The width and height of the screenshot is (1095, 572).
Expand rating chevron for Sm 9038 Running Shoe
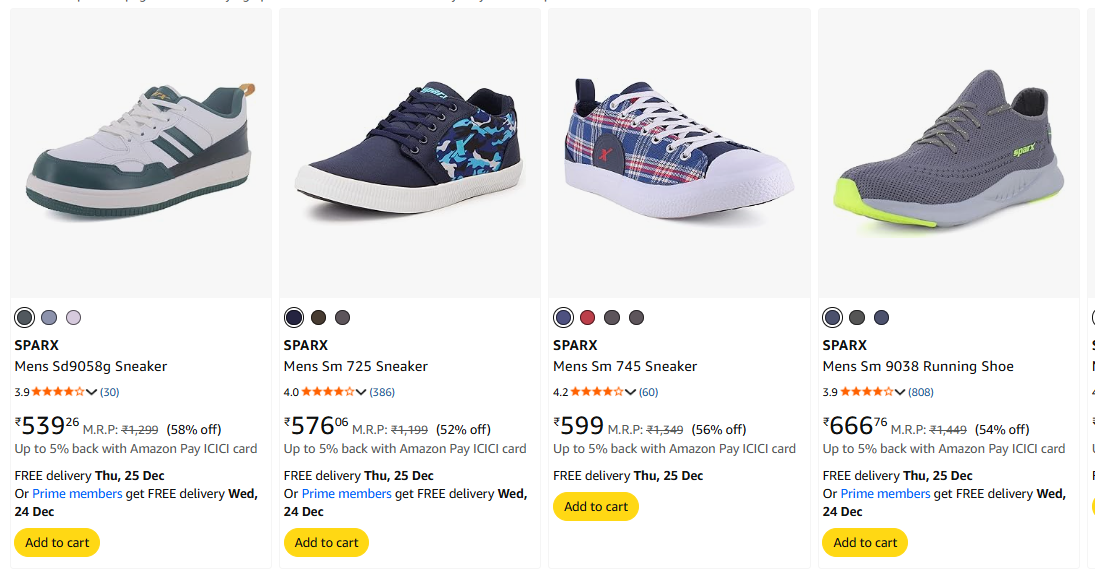pyautogui.click(x=900, y=392)
